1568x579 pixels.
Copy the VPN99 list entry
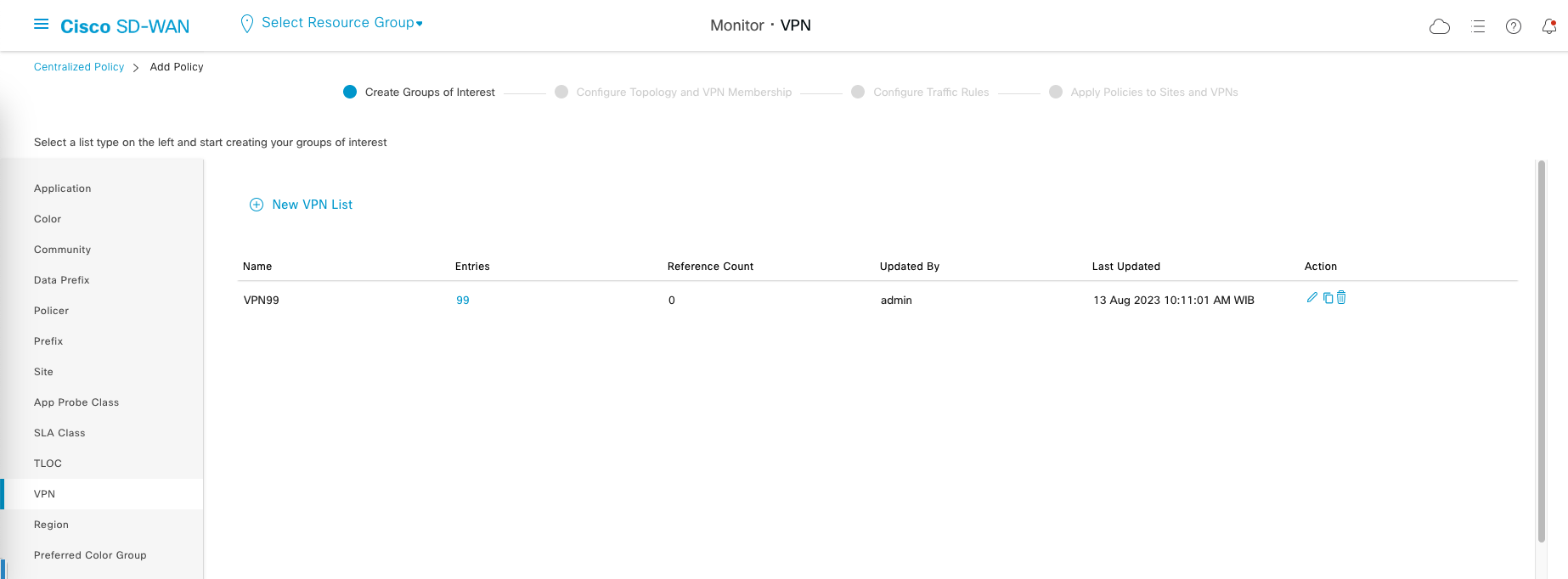coord(1328,298)
